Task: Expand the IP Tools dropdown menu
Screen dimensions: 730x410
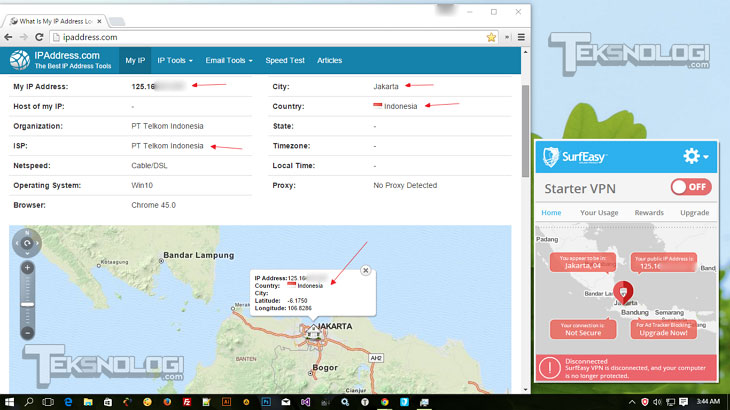Action: point(175,60)
